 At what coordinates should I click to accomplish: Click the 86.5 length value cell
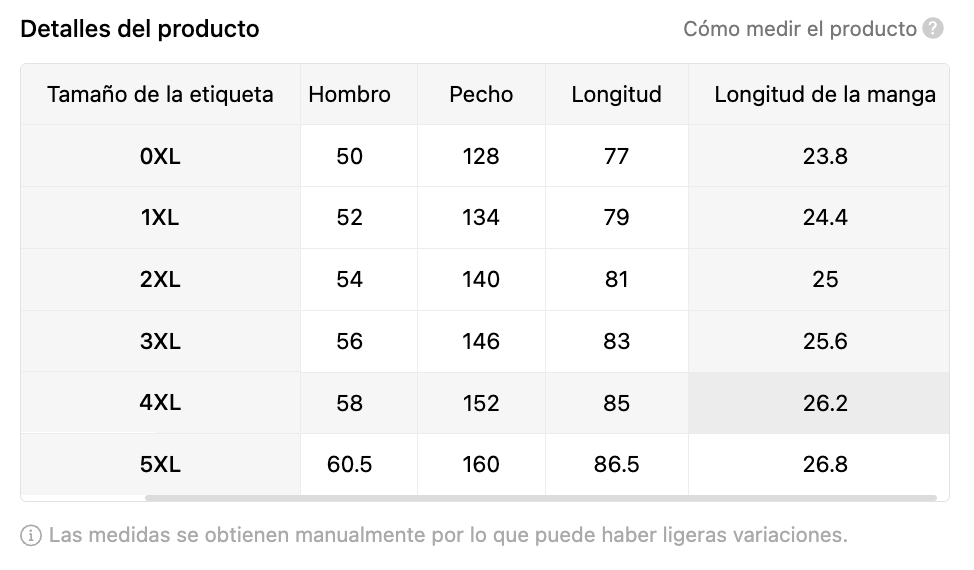(x=617, y=464)
